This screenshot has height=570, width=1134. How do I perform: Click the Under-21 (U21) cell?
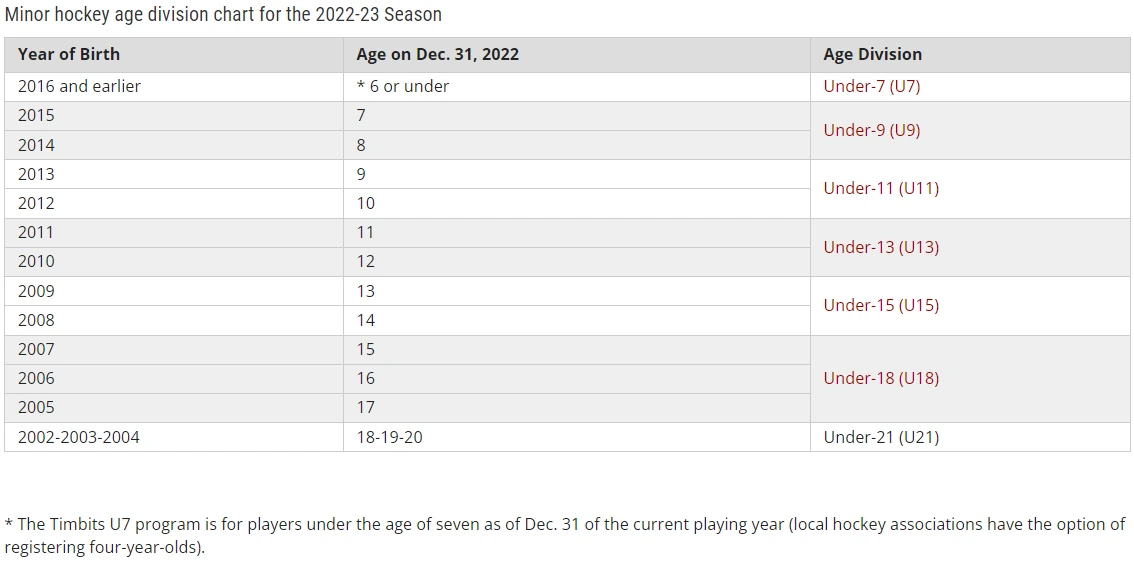click(x=970, y=437)
